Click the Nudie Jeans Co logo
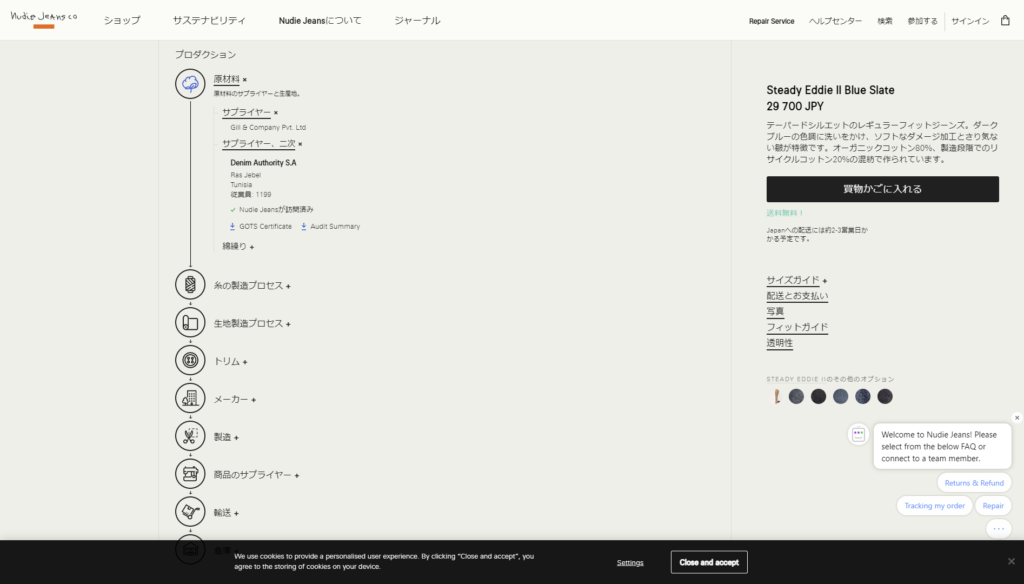Screen dimensions: 1024x584 pyautogui.click(x=44, y=19)
